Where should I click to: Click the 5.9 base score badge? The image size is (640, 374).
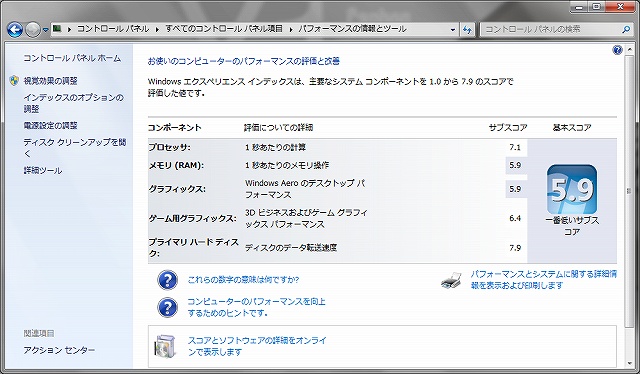tap(572, 189)
